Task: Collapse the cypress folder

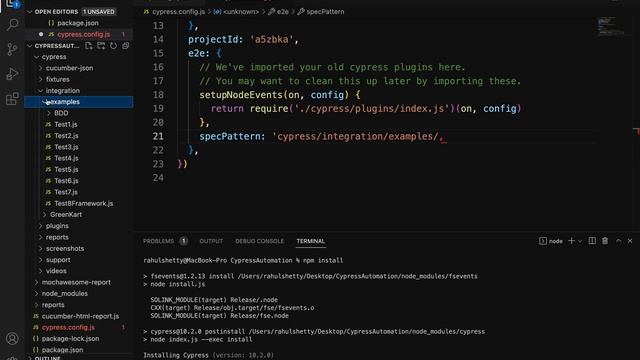Action: coord(37,57)
